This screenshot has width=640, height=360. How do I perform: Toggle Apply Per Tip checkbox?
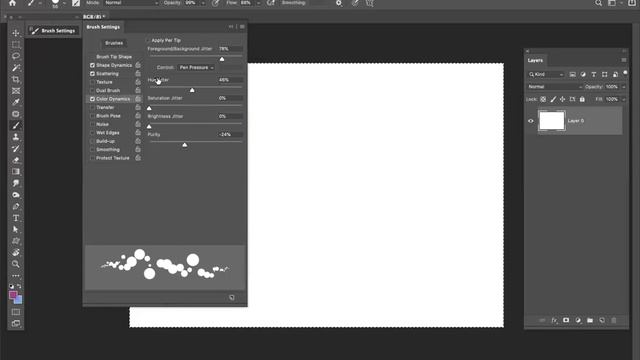pos(149,40)
